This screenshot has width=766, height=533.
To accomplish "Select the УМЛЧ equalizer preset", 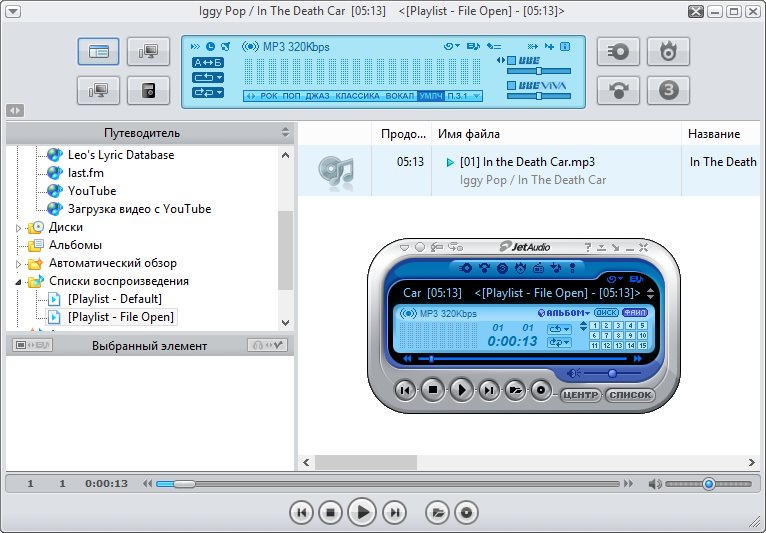I will (431, 96).
